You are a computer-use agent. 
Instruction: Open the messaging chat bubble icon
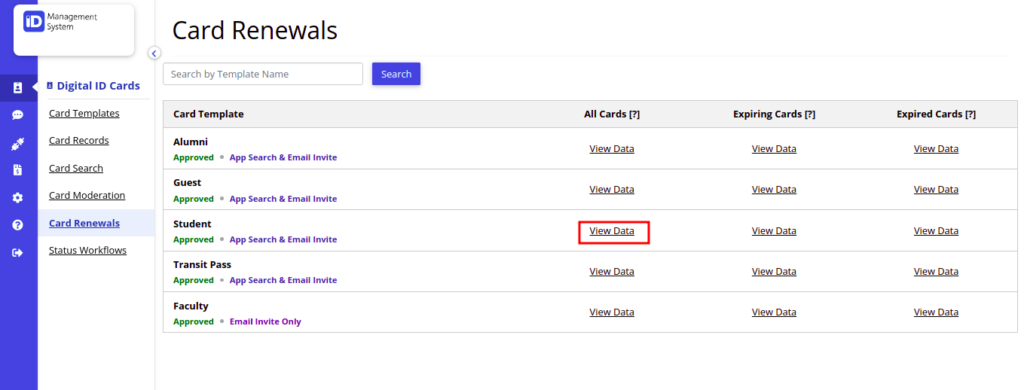(18, 115)
